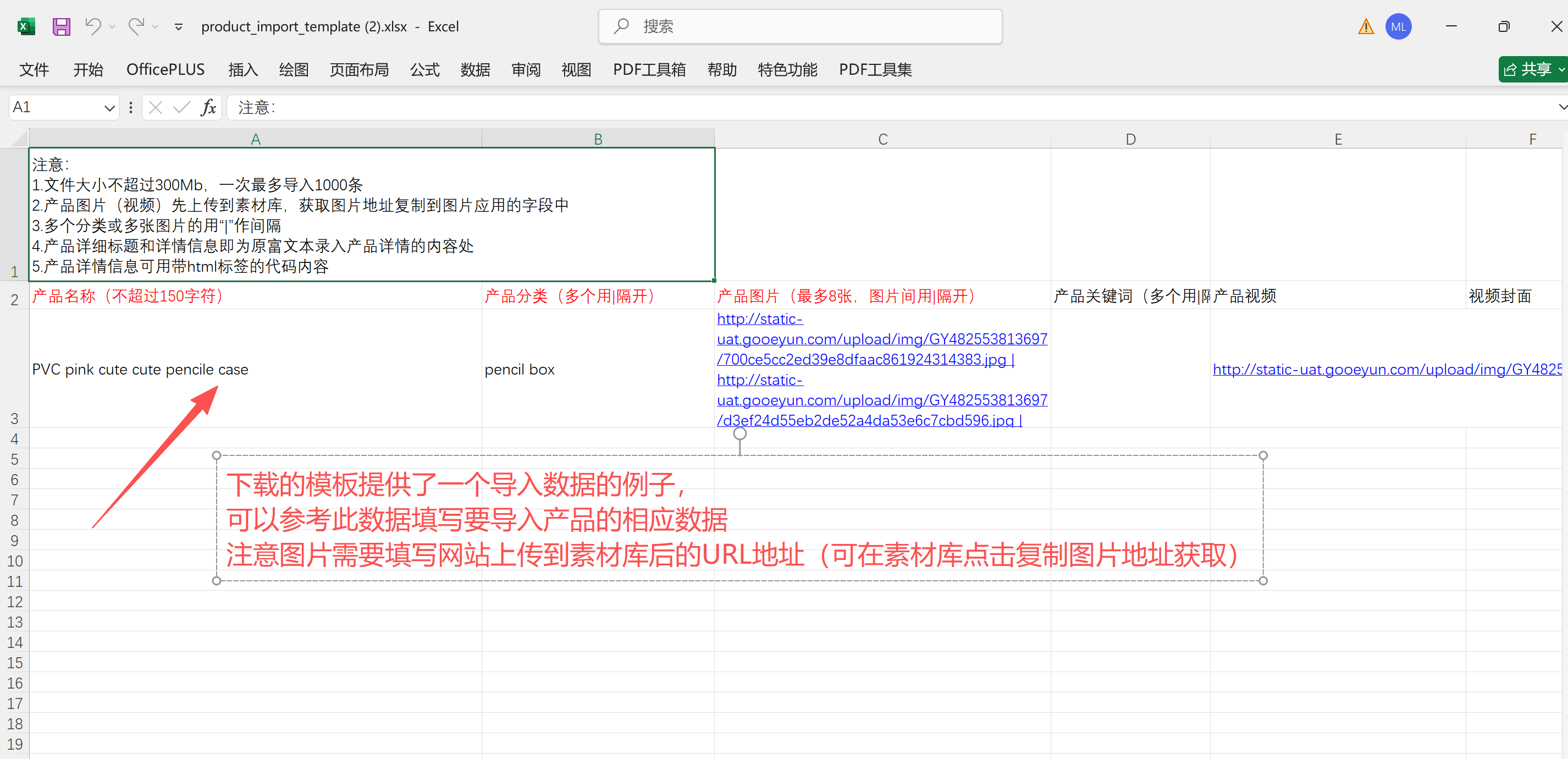Open the ML user account avatar
Viewport: 1568px width, 759px height.
(x=1398, y=26)
